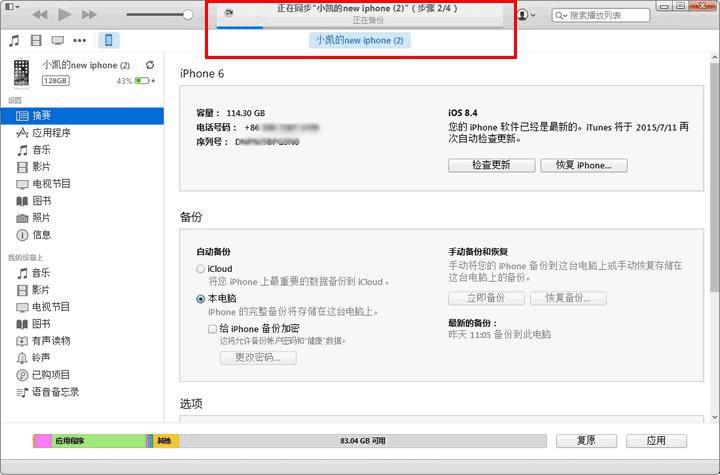This screenshot has height=475, width=720.
Task: Go back to the previous track
Action: click(40, 15)
